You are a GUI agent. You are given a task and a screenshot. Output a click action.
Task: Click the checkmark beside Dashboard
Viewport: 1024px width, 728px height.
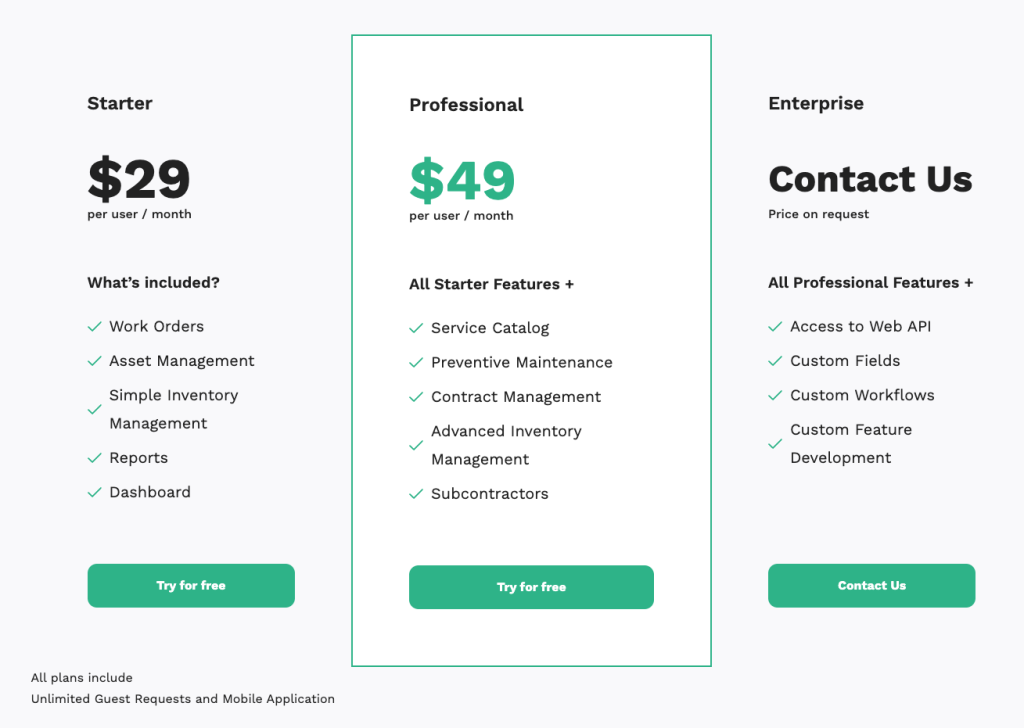pyautogui.click(x=94, y=492)
